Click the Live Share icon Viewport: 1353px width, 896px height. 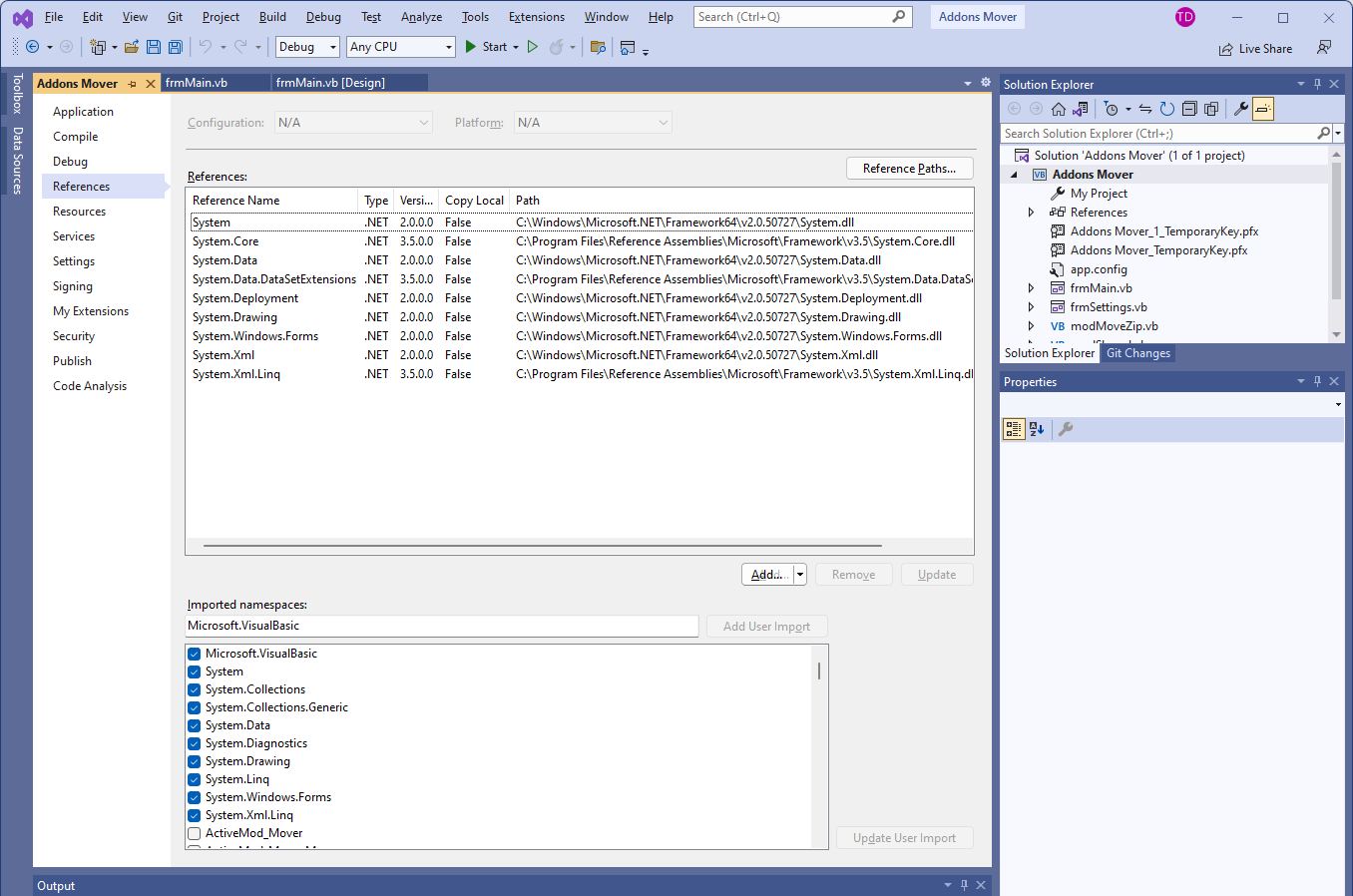pos(1225,49)
